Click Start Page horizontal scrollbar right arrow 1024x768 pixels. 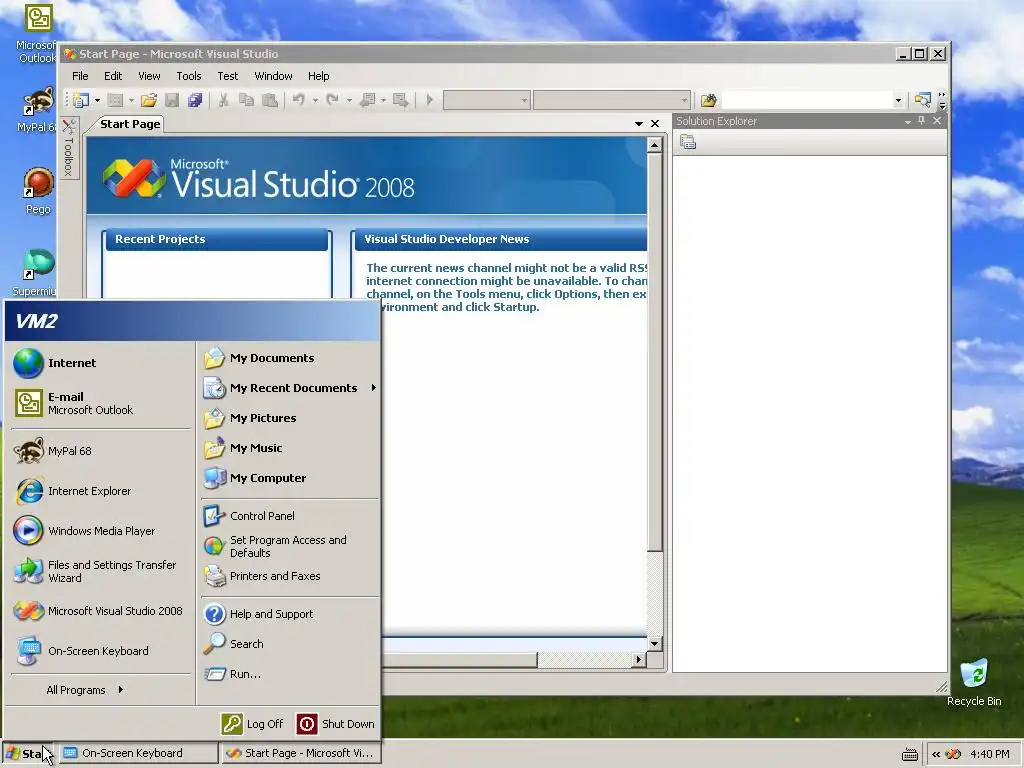click(639, 660)
